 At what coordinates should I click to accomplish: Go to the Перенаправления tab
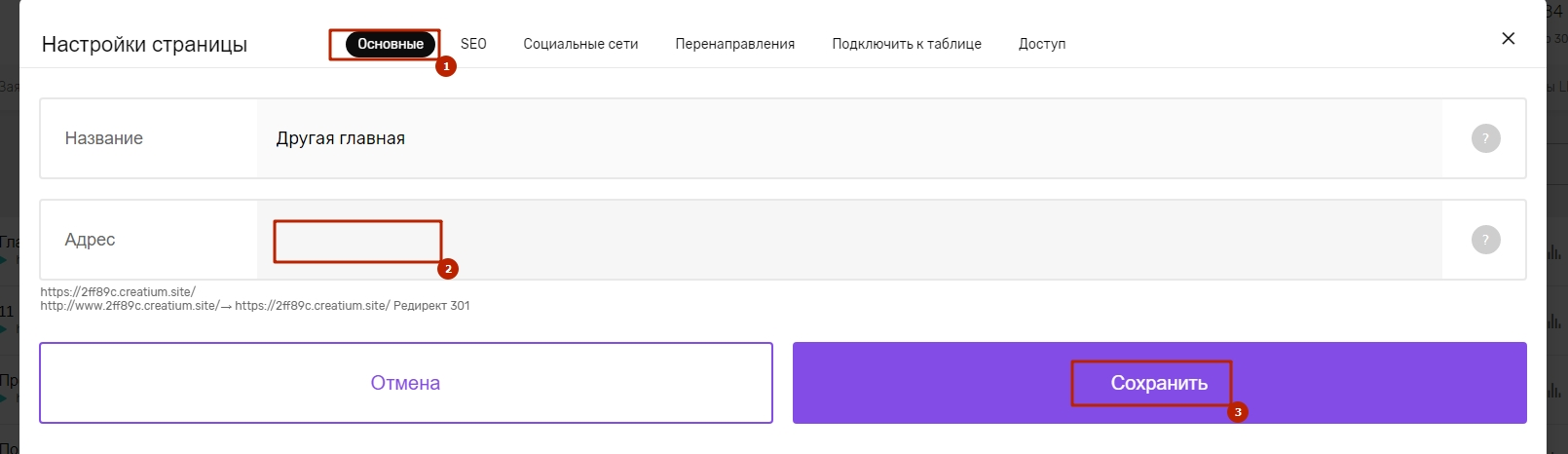tap(734, 44)
